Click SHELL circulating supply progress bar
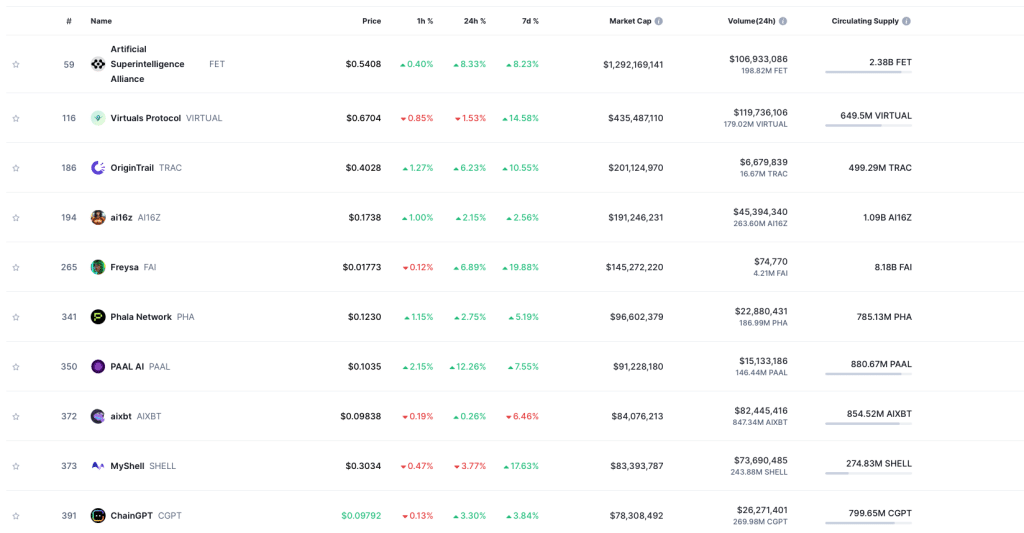The image size is (1024, 533). point(869,473)
